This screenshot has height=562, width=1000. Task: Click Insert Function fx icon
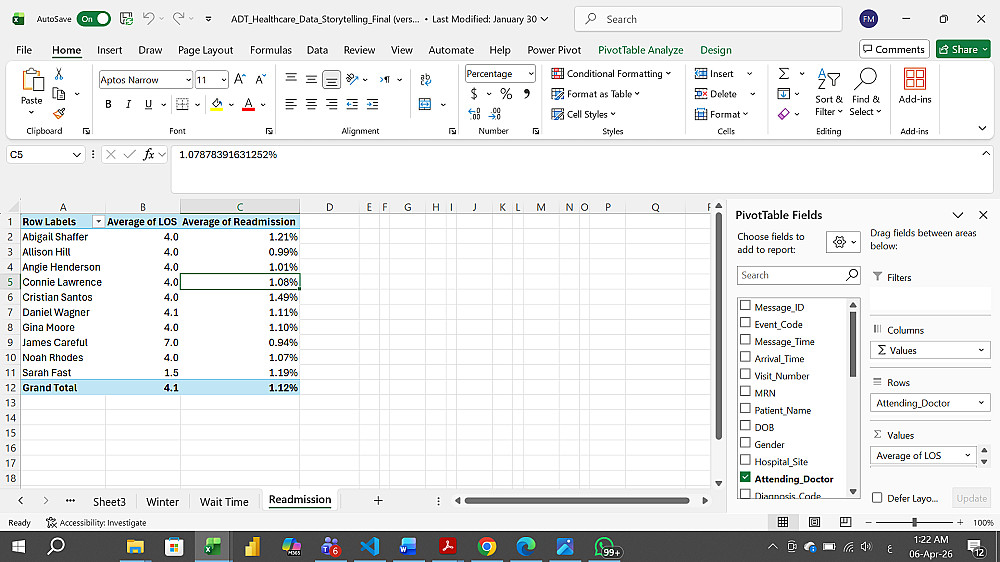click(x=149, y=154)
